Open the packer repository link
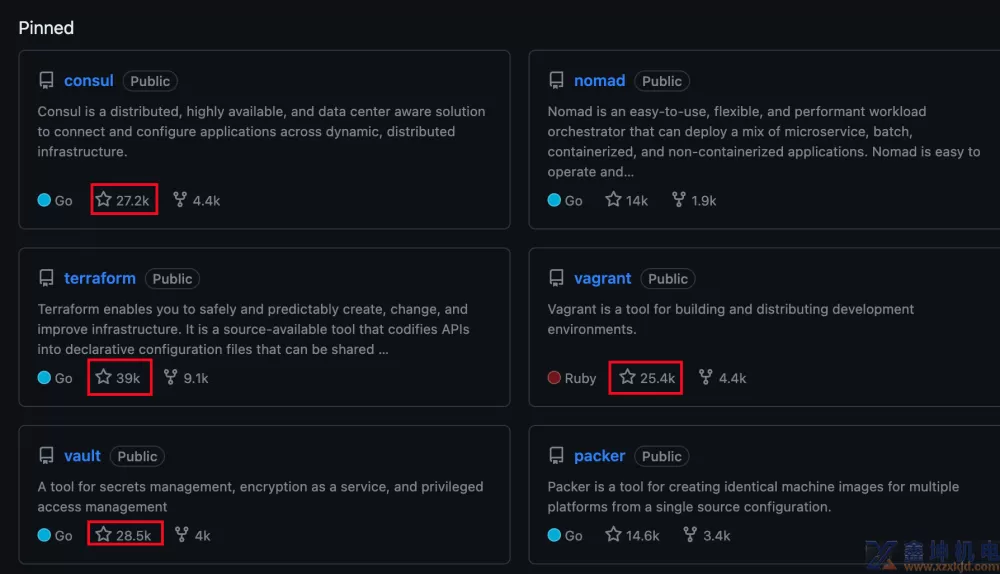 [x=599, y=456]
